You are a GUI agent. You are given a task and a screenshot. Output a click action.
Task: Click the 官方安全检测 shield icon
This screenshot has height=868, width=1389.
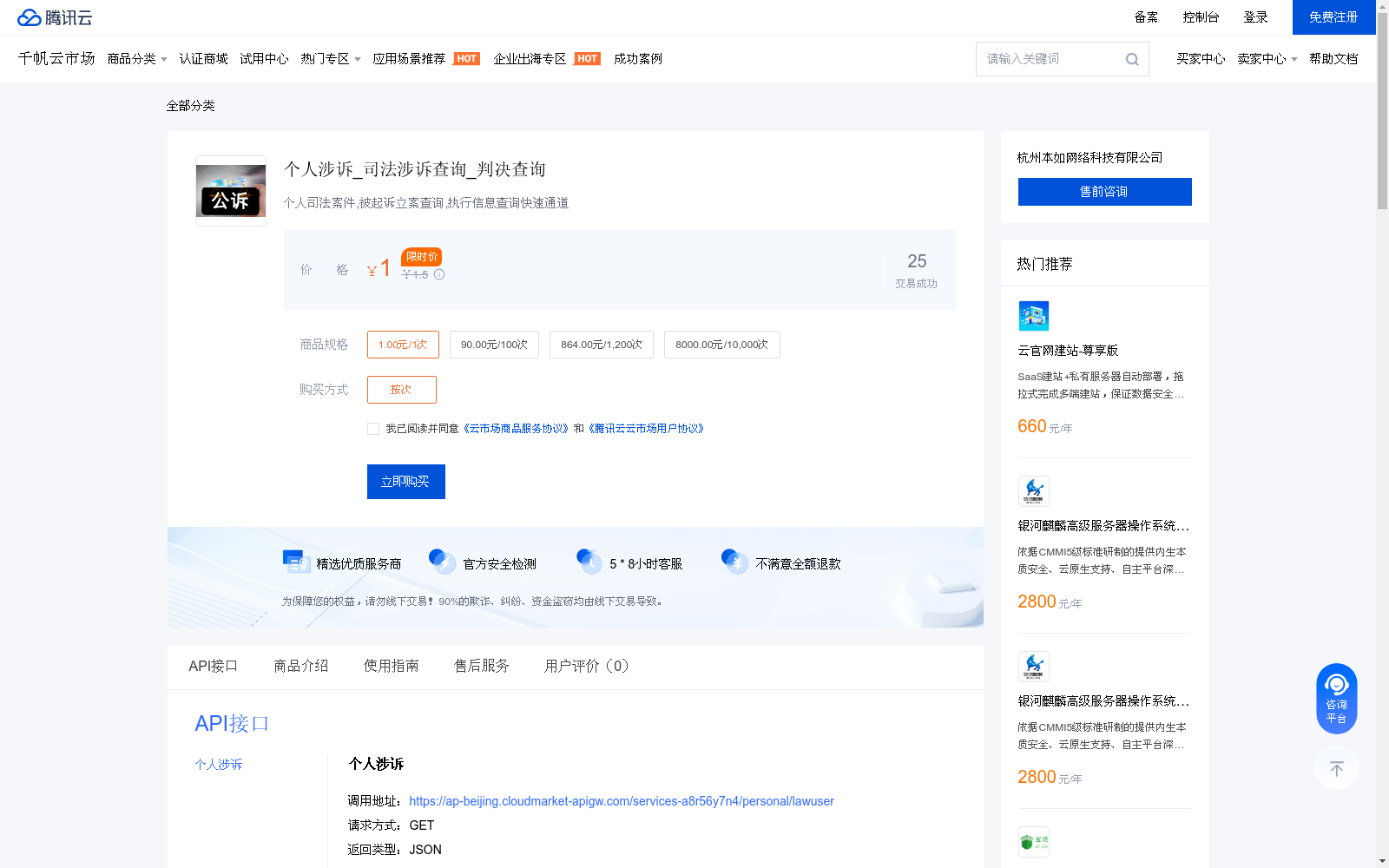click(x=442, y=562)
